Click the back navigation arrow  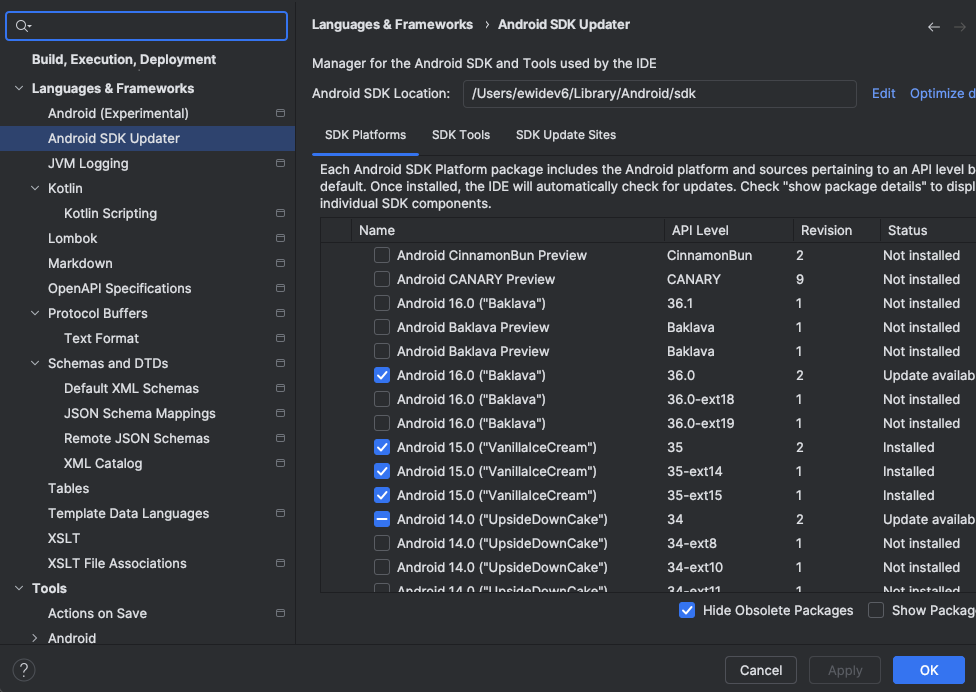pyautogui.click(x=933, y=27)
